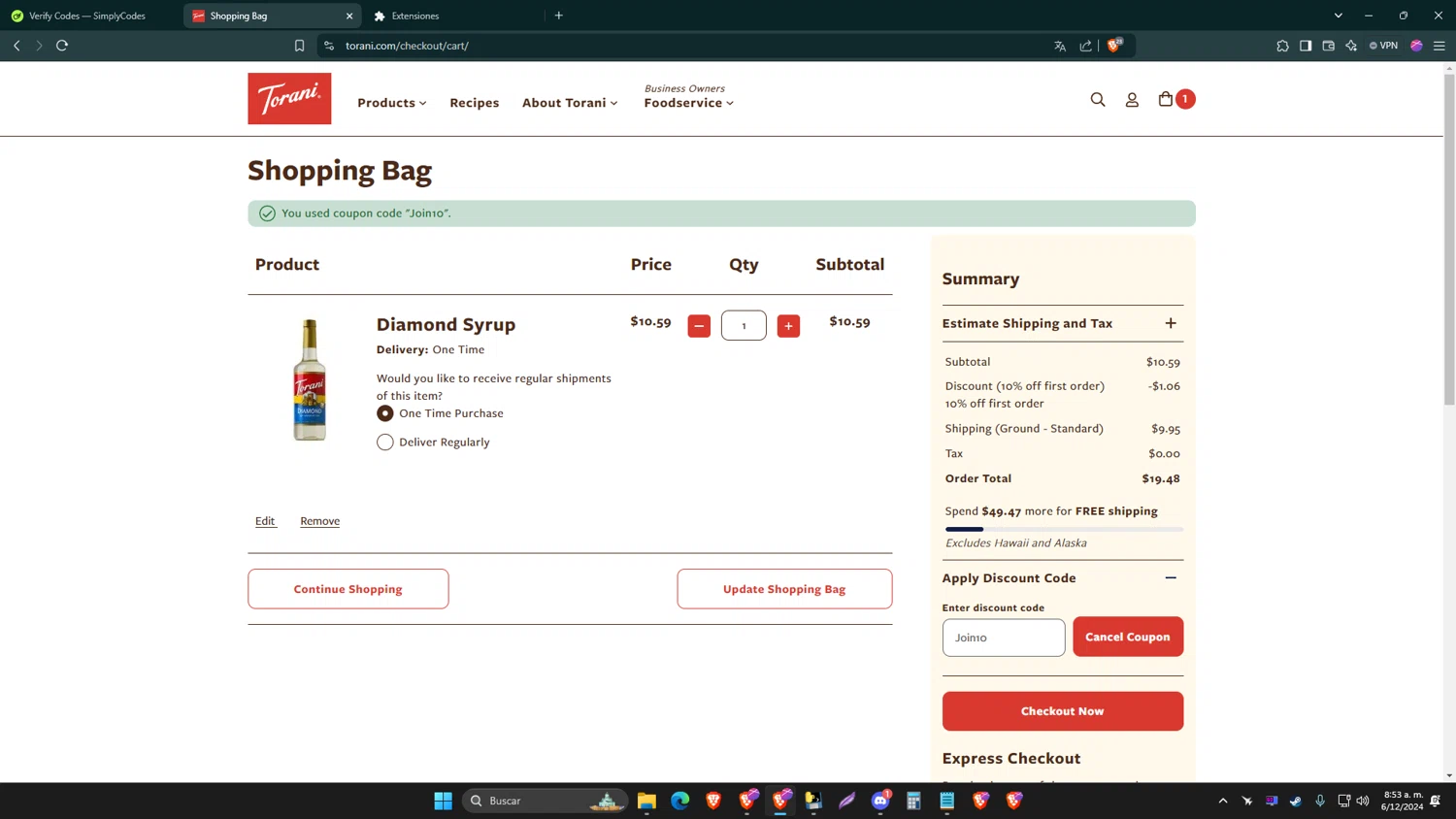
Task: Open the Notepad app from the taskbar
Action: (x=947, y=801)
